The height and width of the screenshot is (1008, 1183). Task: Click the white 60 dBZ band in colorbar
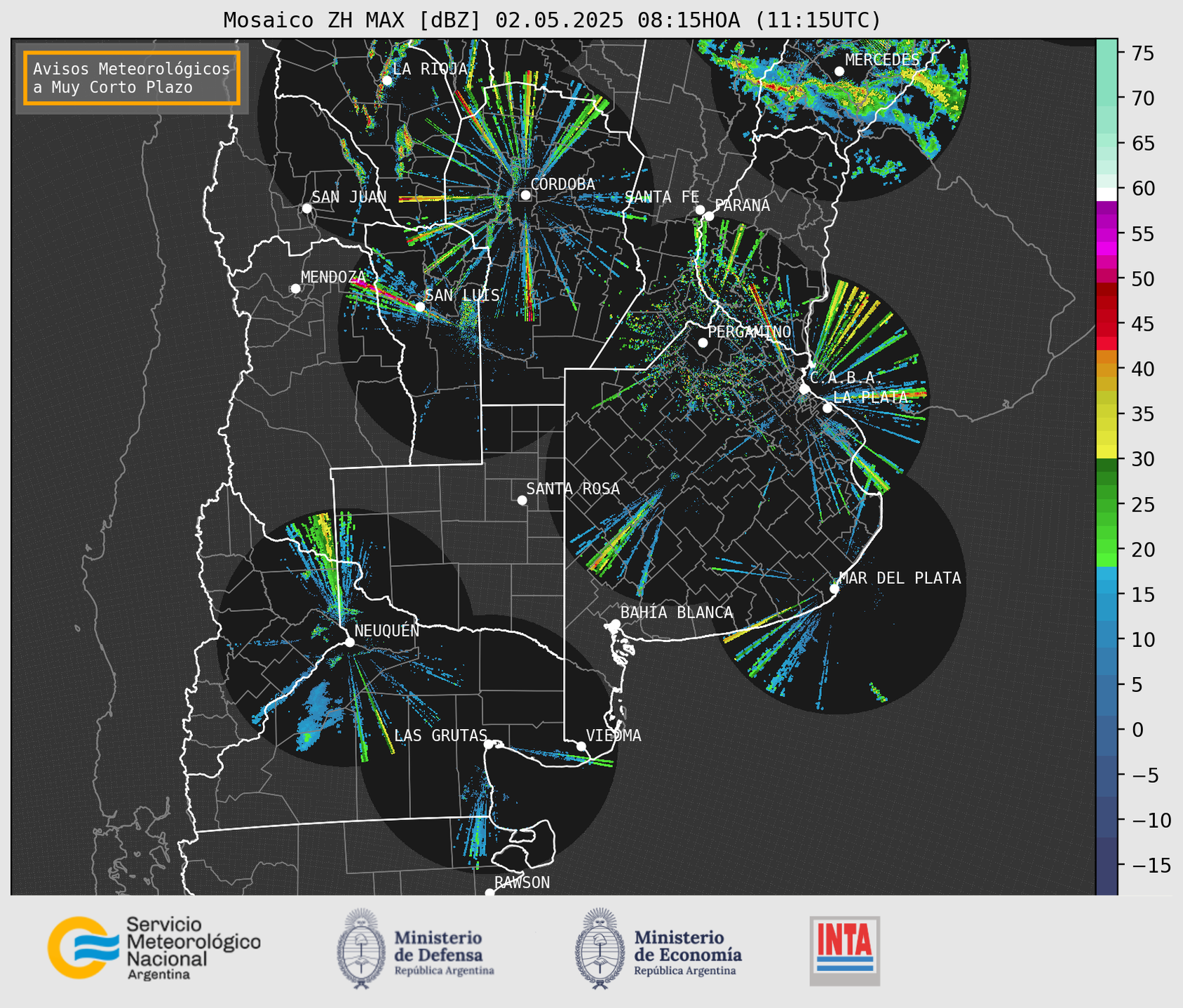coord(1107,194)
